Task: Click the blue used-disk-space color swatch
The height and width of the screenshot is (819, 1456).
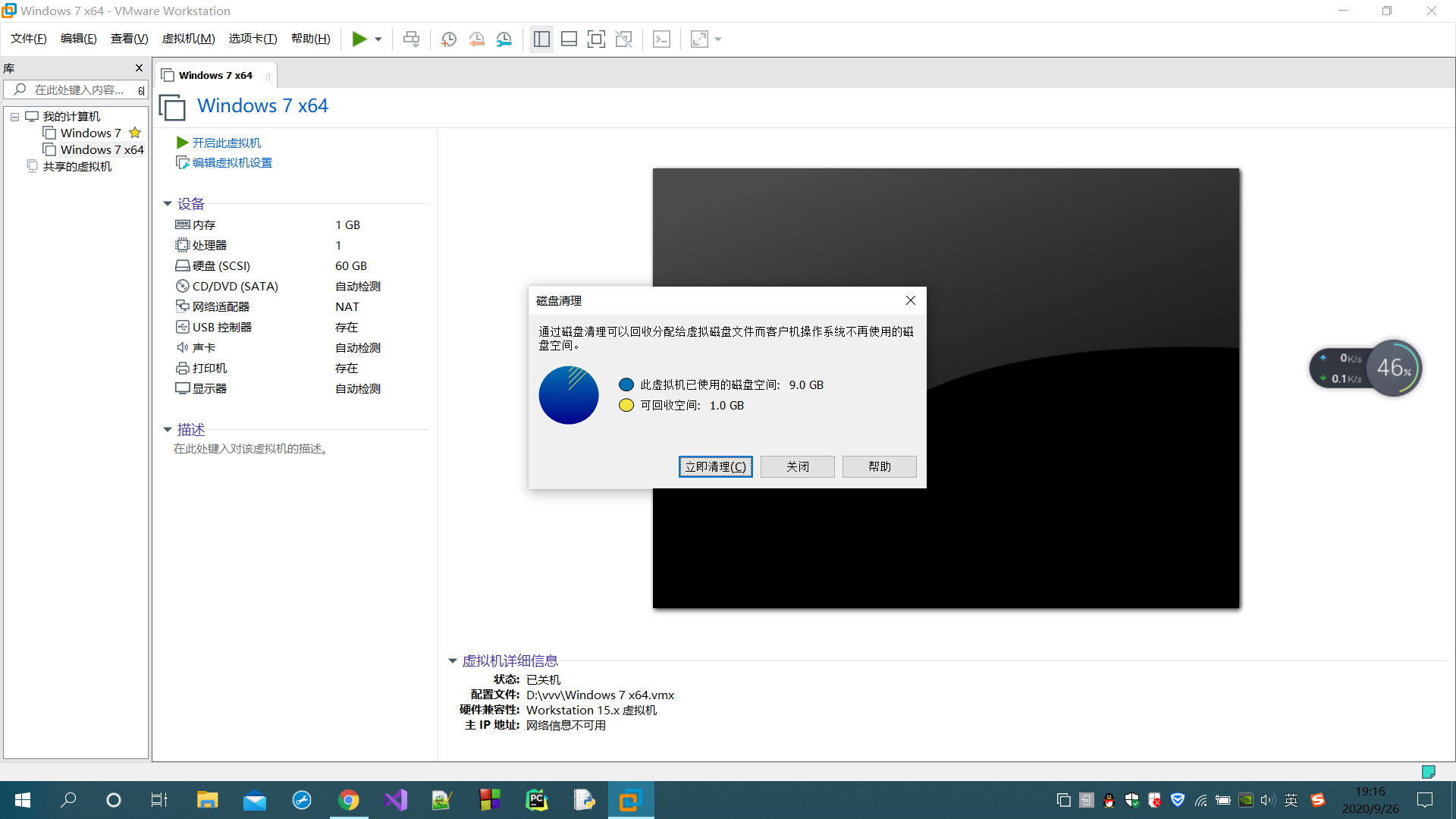Action: point(626,385)
